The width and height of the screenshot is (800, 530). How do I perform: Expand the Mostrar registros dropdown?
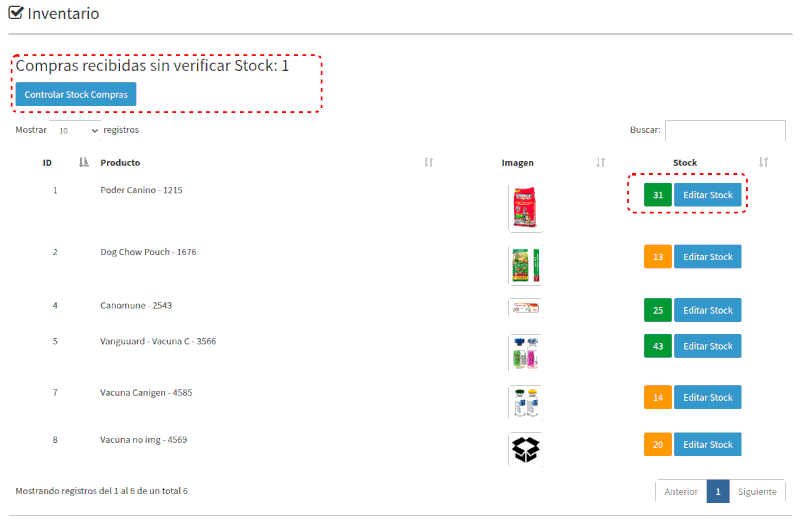[x=78, y=130]
